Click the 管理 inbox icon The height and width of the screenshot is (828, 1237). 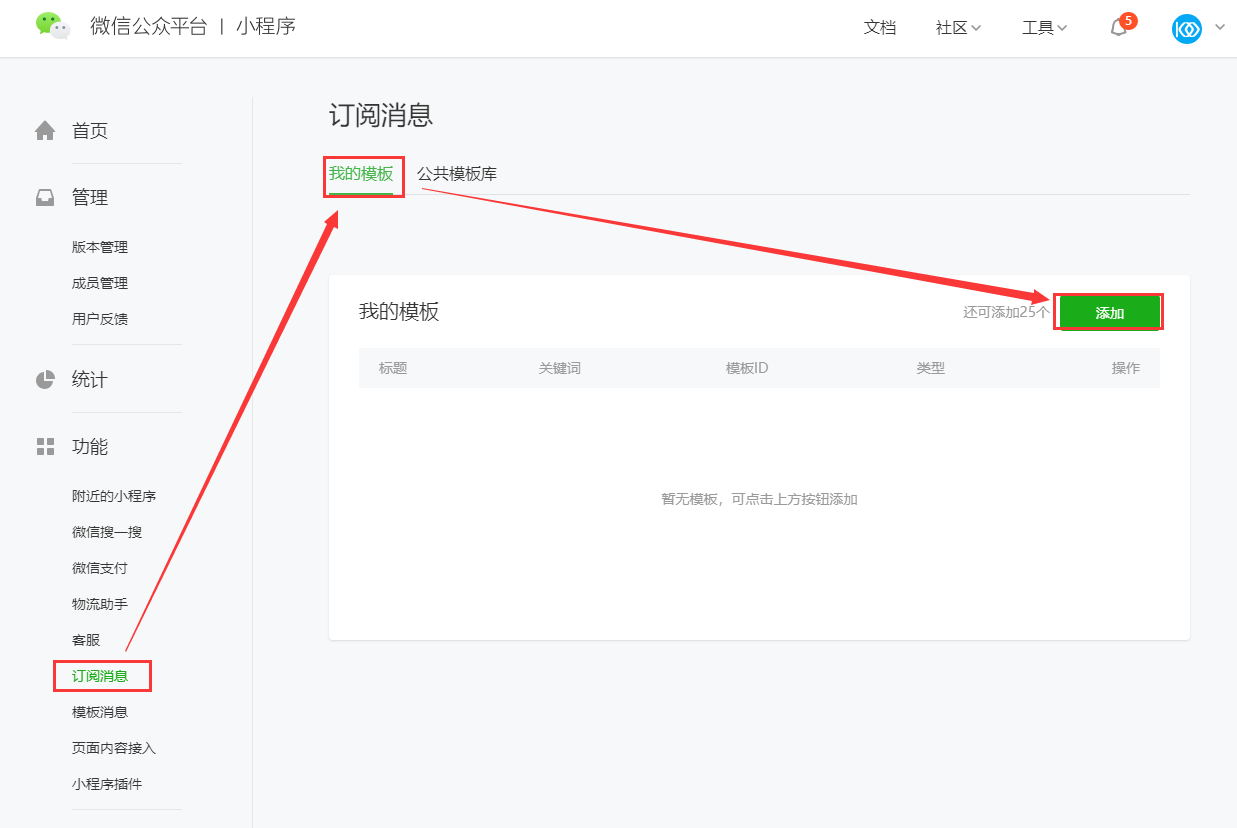point(45,198)
